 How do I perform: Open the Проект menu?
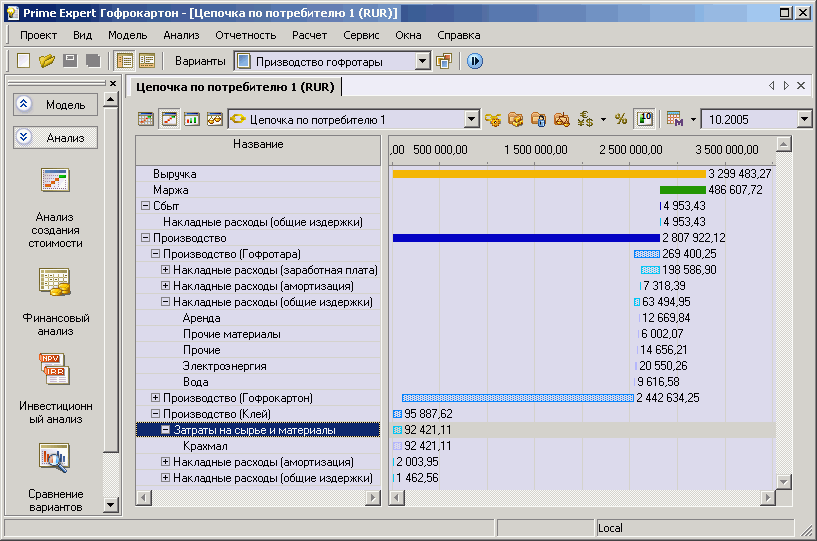[38, 35]
